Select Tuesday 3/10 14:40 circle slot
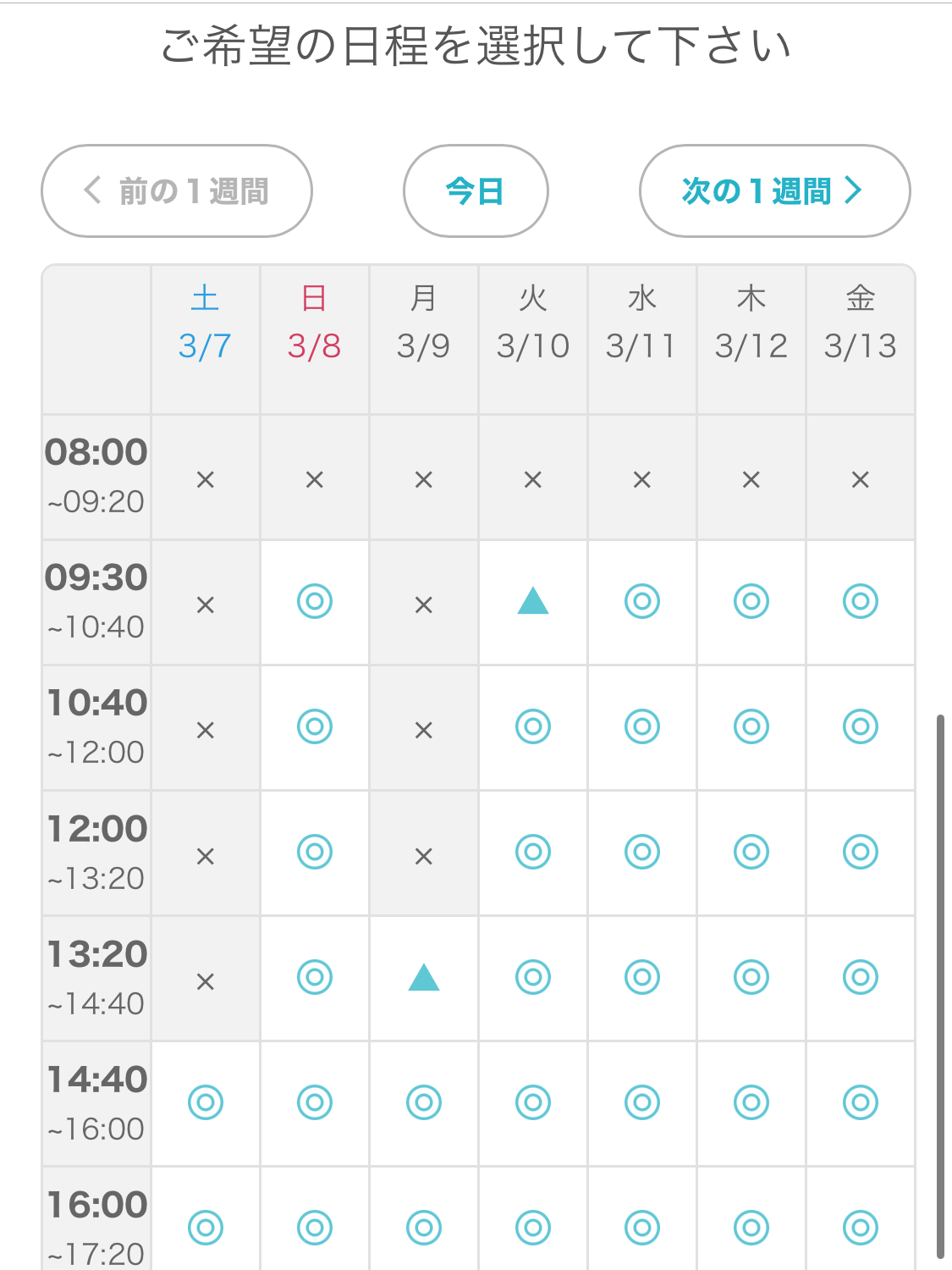Screen dimensions: 952x1270 533,1102
